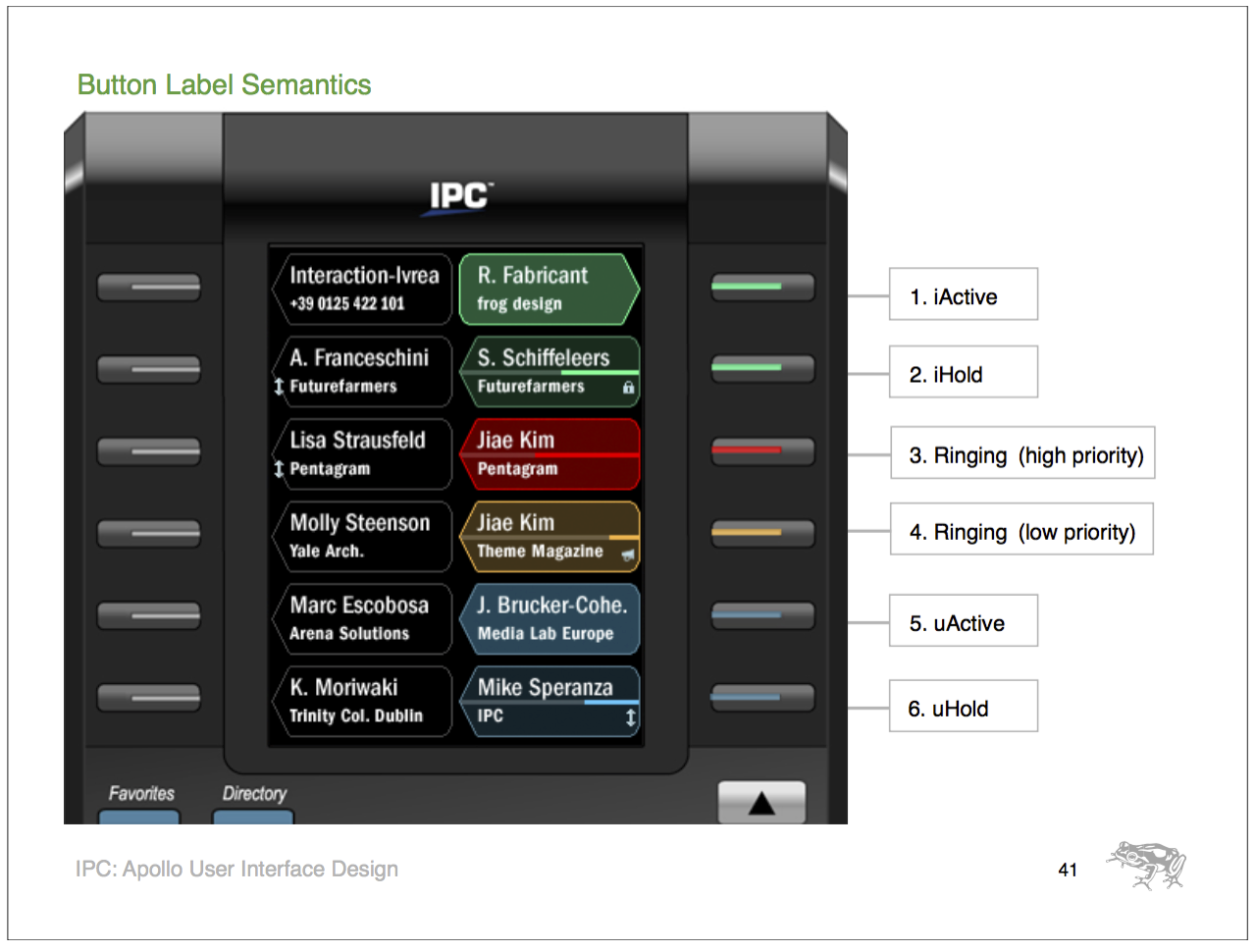
Task: Click the "1. iActive" label box
Action: (964, 294)
